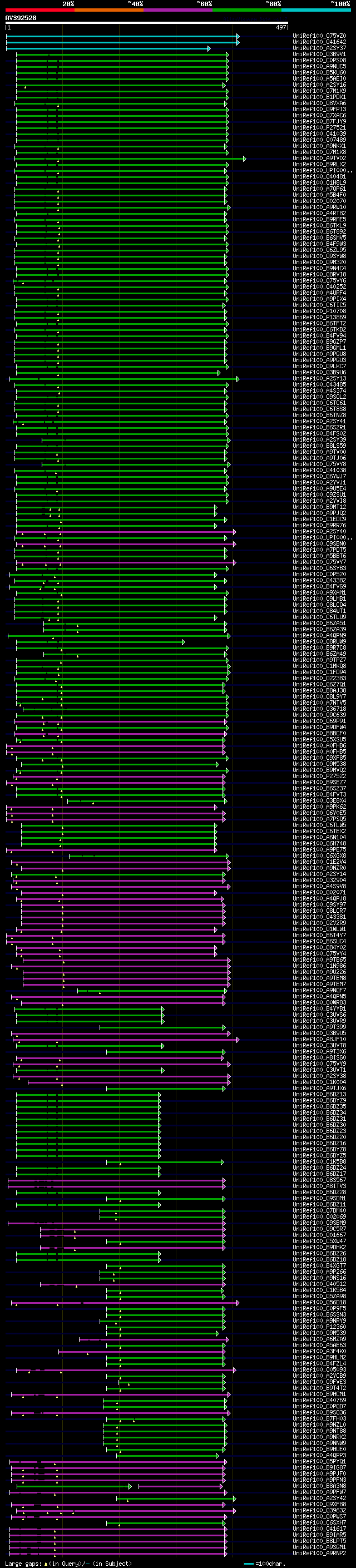Select the UniRef100_Q3E8X4 label

[319, 800]
